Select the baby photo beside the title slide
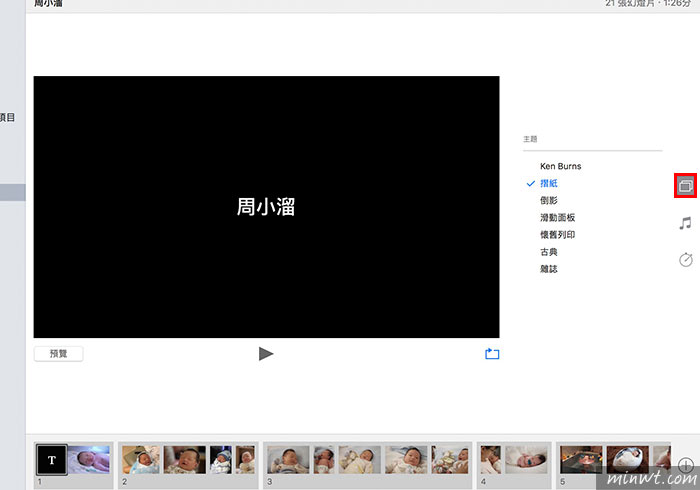The image size is (700, 490). tap(89, 460)
